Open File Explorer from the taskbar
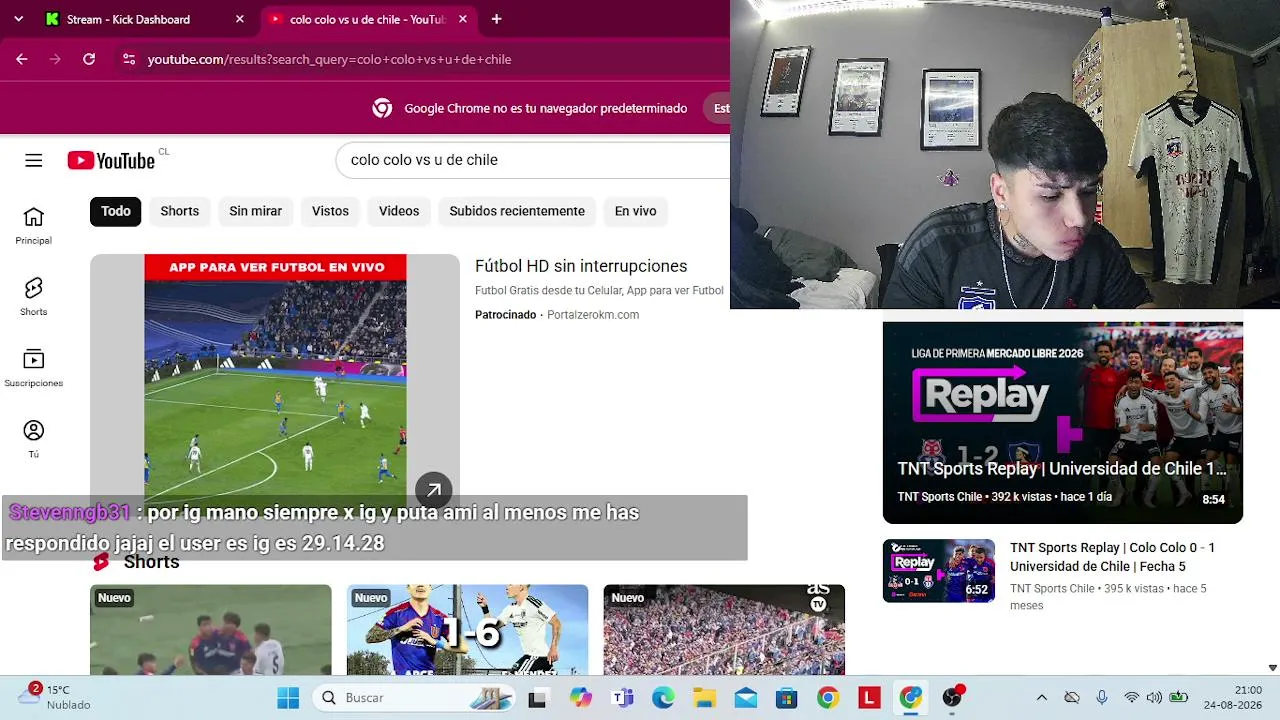 (705, 698)
